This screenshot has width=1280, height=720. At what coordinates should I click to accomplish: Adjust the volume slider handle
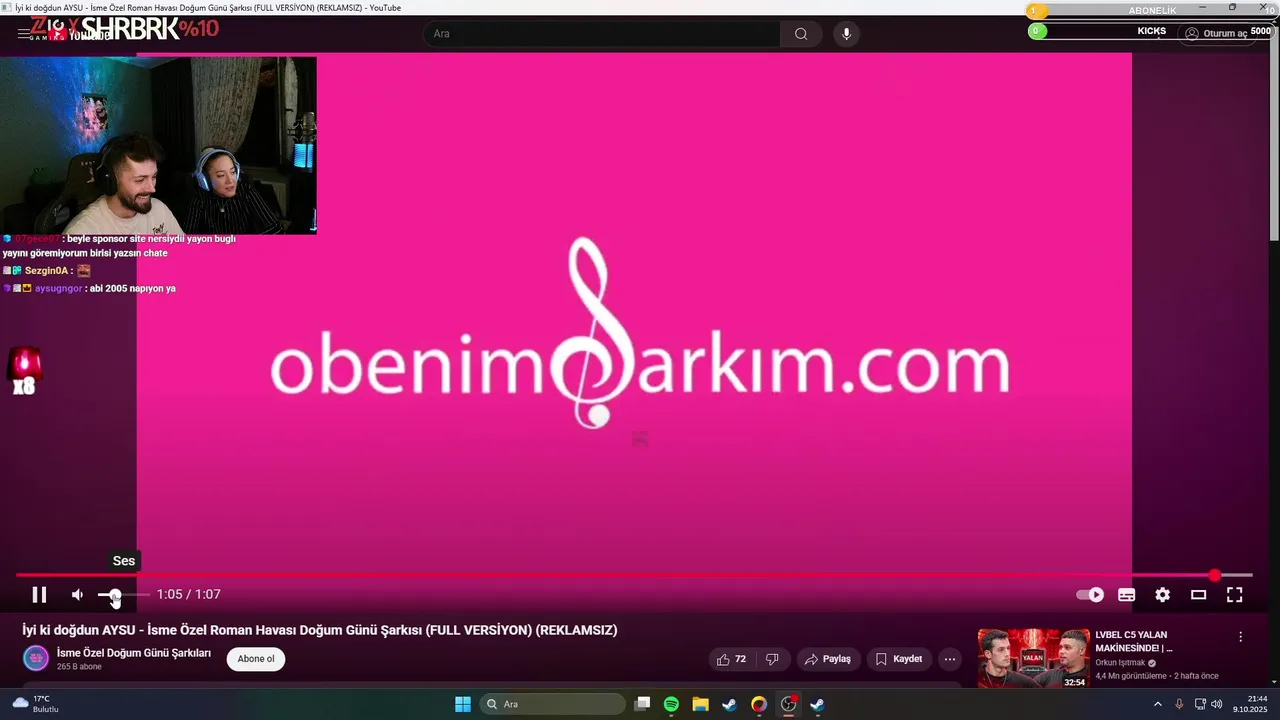[x=115, y=595]
